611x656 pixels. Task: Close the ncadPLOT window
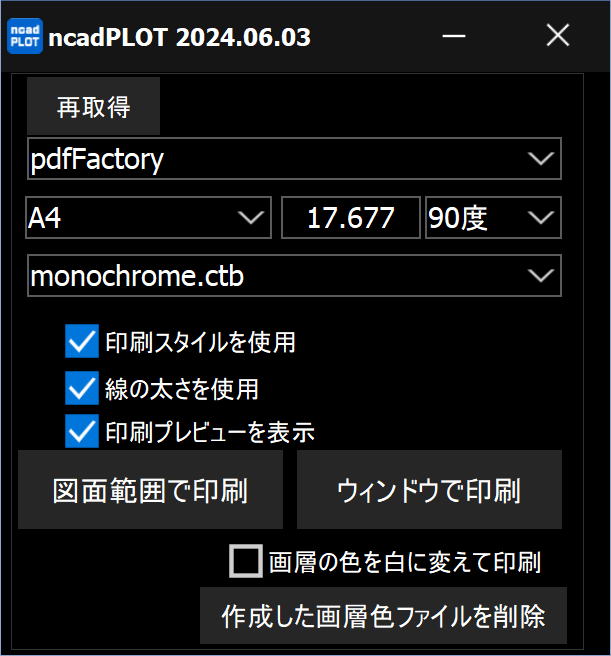tap(558, 35)
